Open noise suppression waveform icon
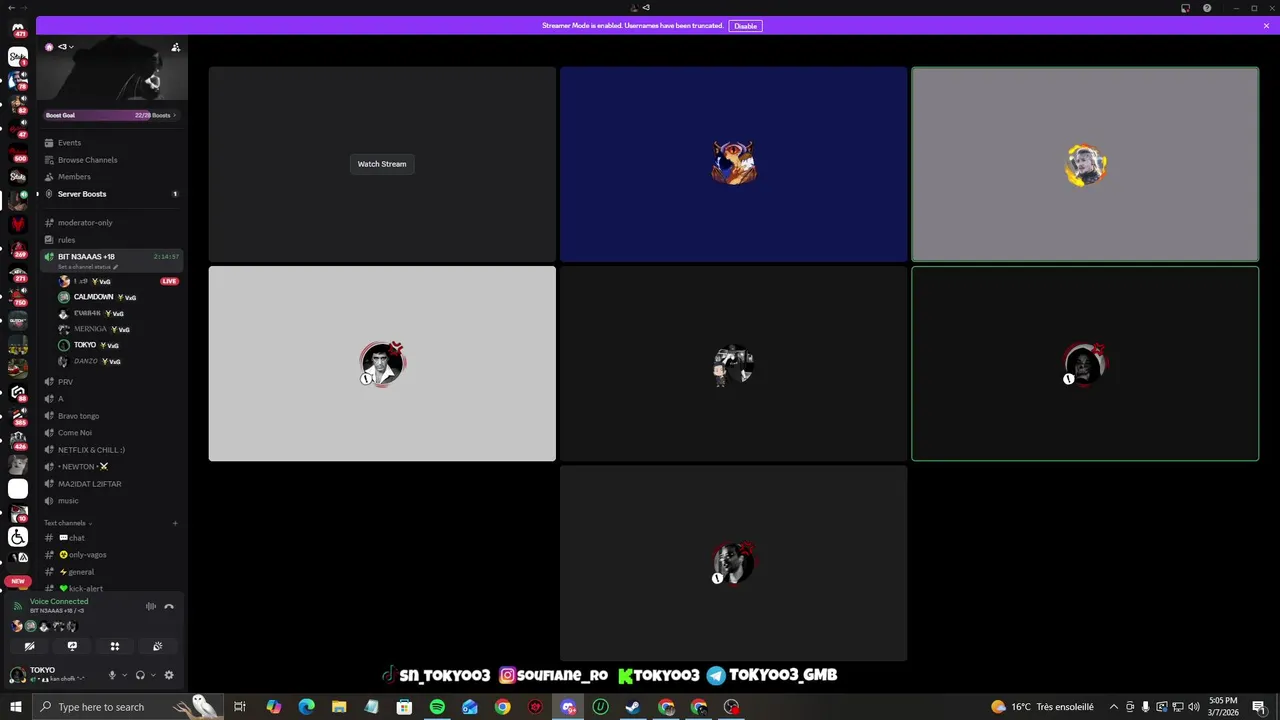Viewport: 1280px width, 720px height. 151,606
